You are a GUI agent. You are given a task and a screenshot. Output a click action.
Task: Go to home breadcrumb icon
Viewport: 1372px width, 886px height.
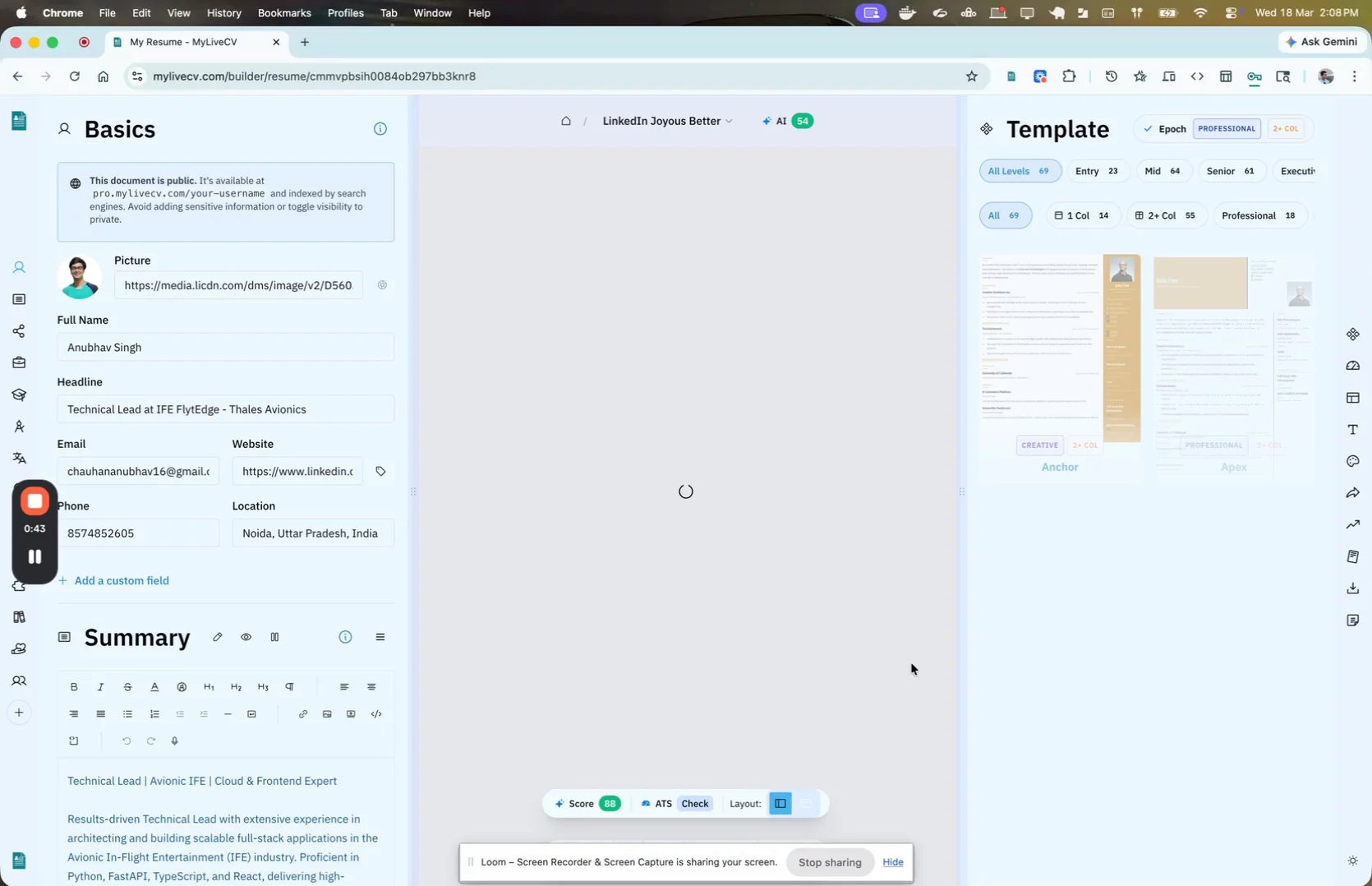click(566, 121)
